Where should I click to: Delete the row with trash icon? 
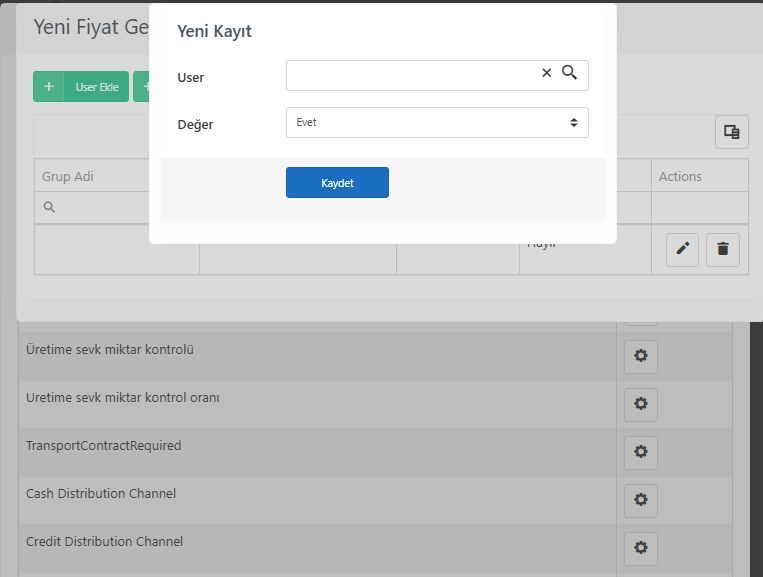coord(723,250)
